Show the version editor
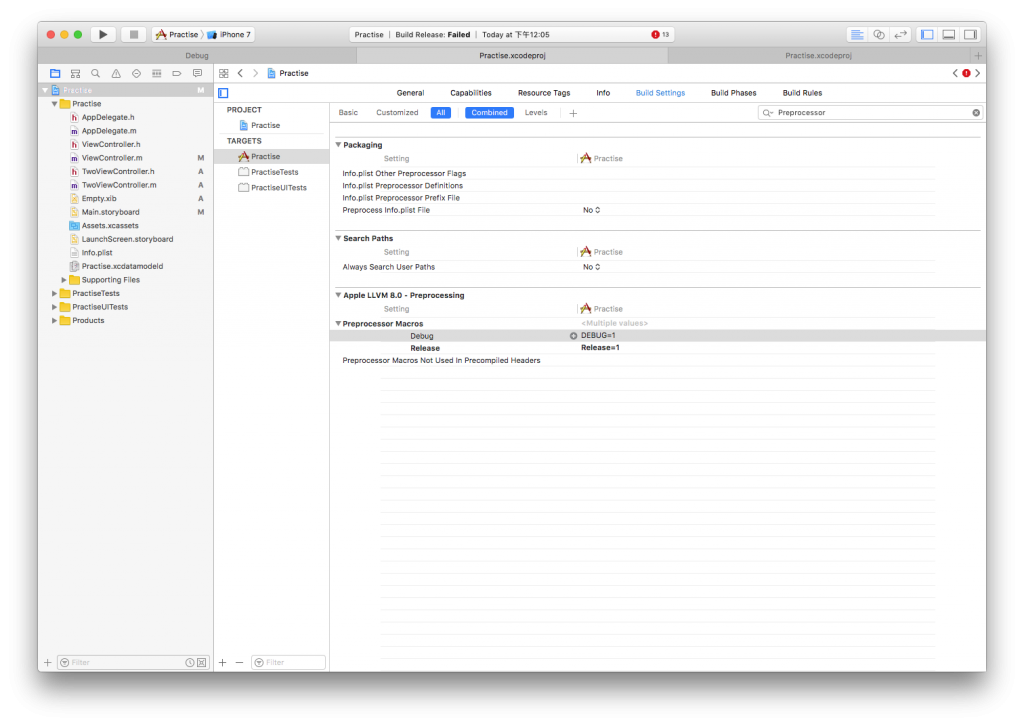Screen dimensions: 1024x726 pos(901,35)
